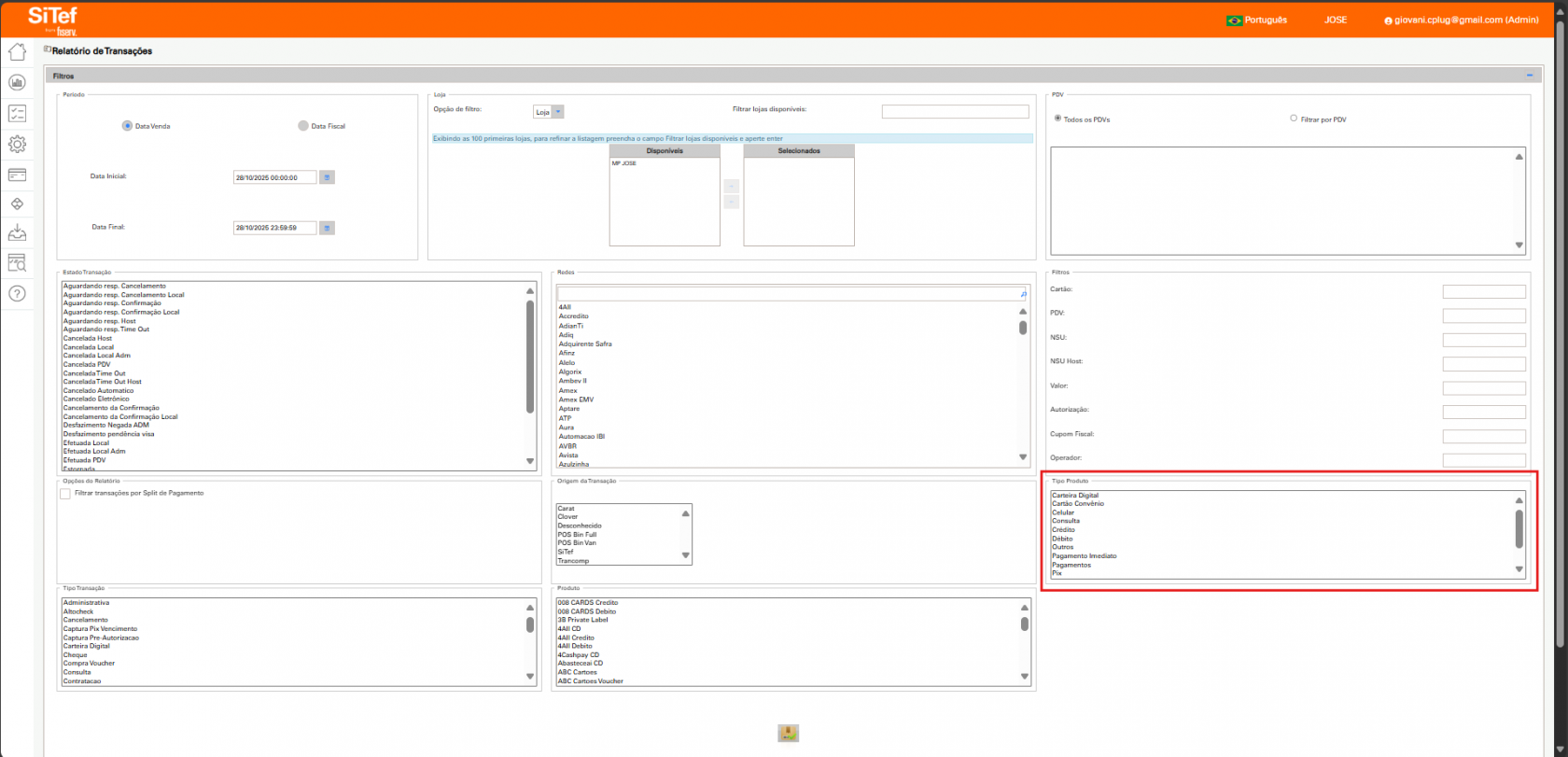The image size is (1568, 757).
Task: Collapse the Filtros panel with minus button
Action: click(1530, 76)
